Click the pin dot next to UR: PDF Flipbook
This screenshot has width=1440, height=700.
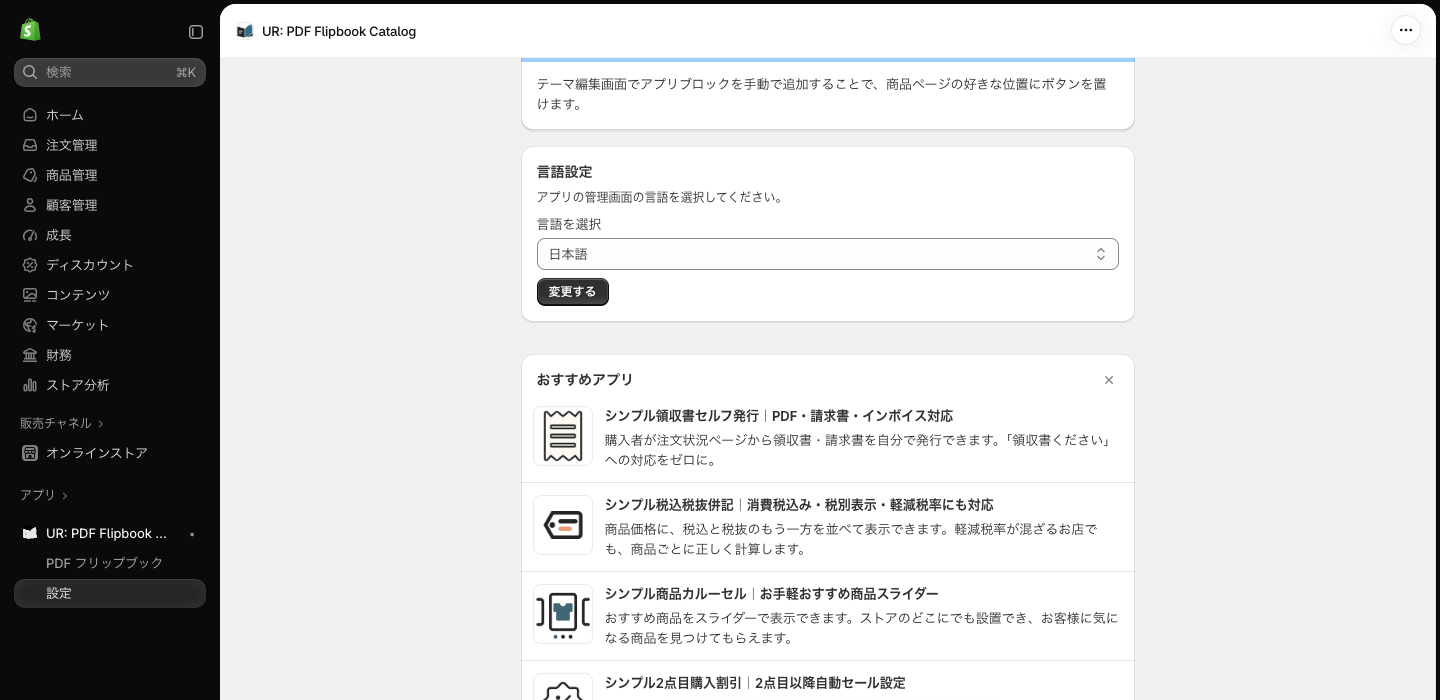(192, 534)
